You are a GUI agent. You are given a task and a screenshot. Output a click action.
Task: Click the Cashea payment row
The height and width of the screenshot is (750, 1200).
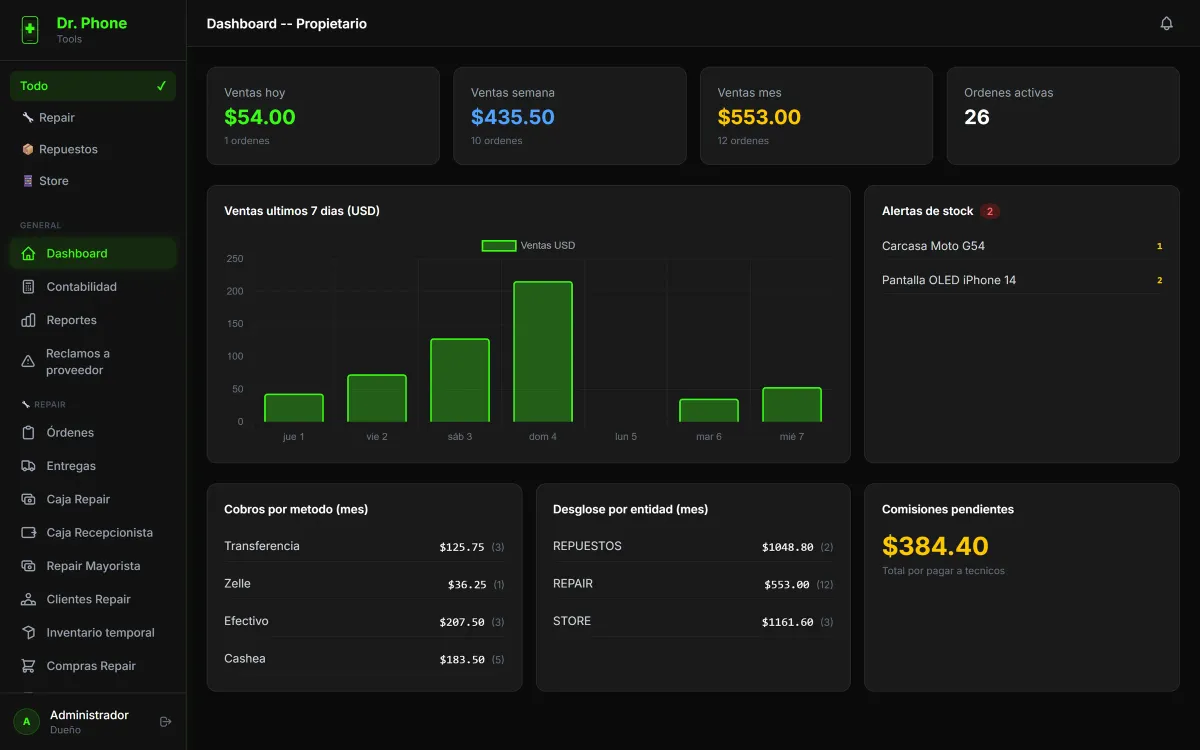[364, 659]
